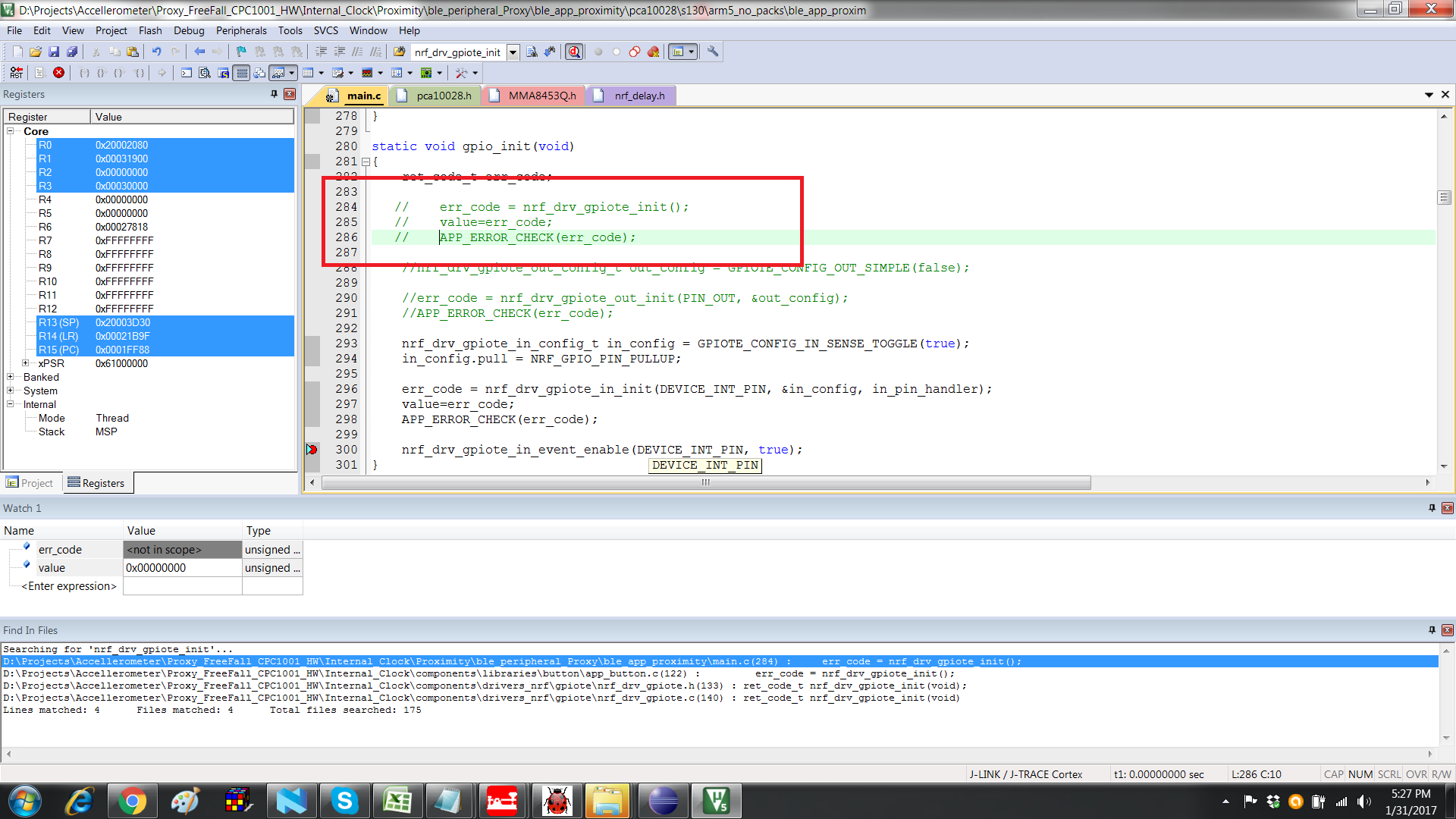Click the kill all breakpoints icon
The image size is (1456, 819).
click(653, 52)
